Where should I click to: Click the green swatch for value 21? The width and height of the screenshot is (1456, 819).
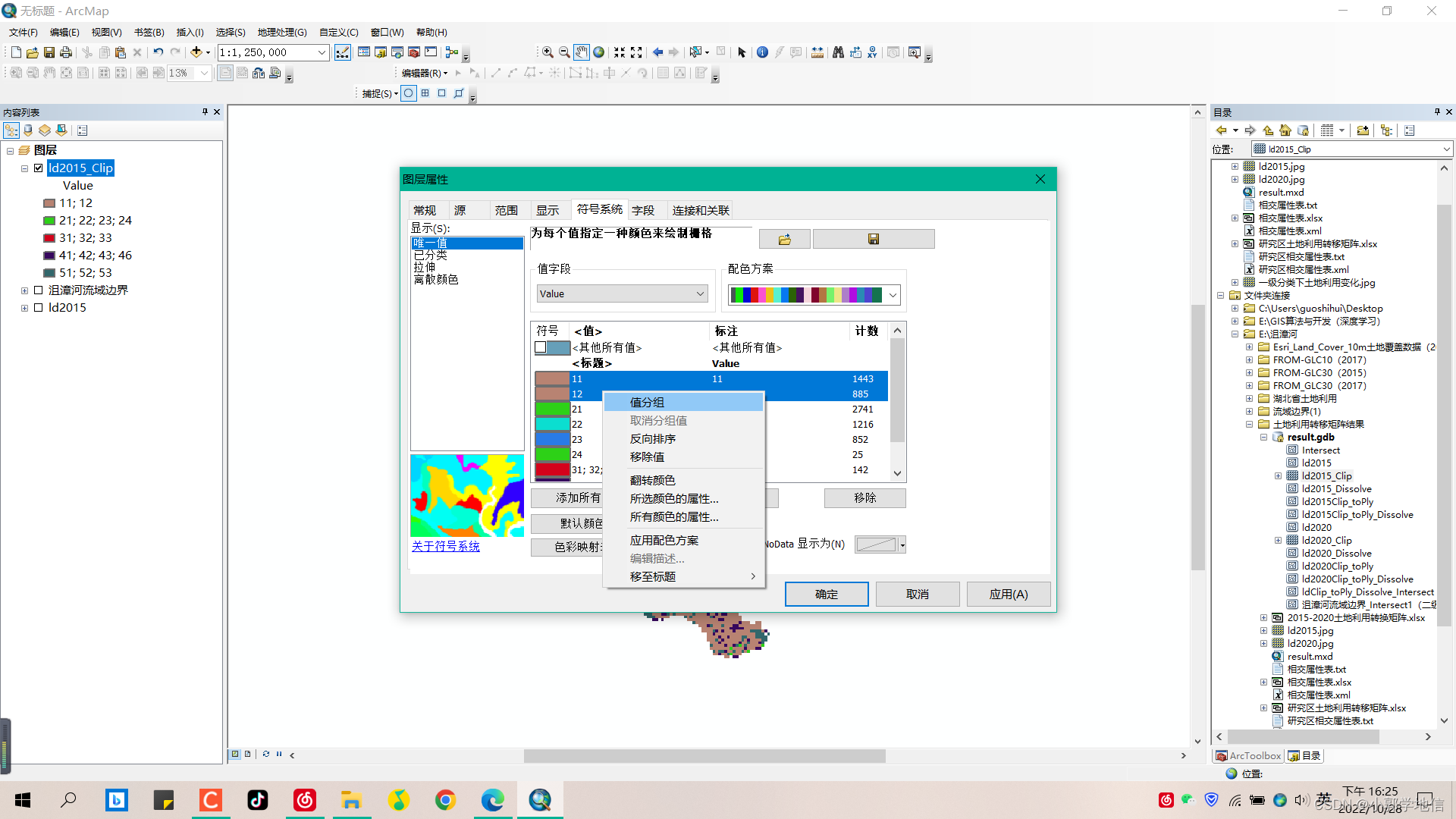click(x=552, y=409)
